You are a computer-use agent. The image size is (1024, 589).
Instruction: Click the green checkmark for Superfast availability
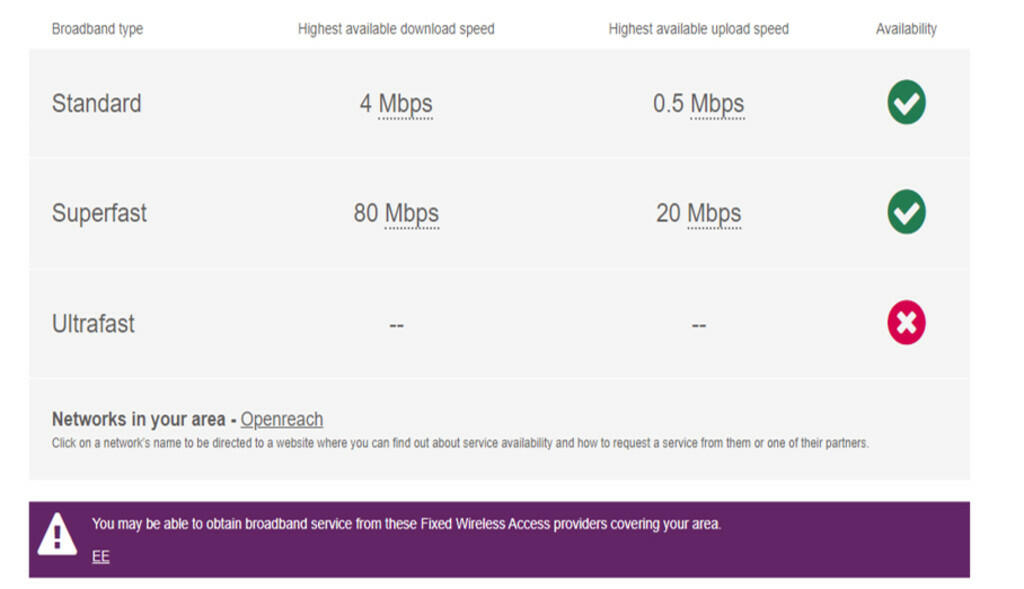click(x=906, y=212)
